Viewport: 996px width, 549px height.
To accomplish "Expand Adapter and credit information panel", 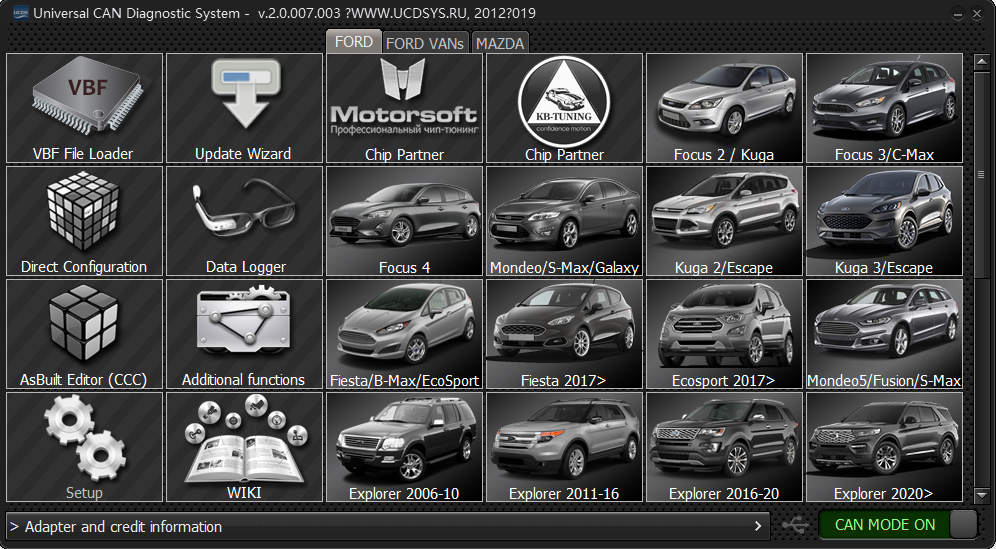I will pos(387,527).
